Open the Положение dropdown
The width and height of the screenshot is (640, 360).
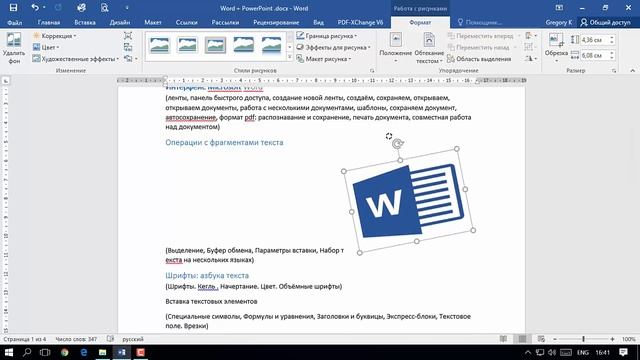(396, 48)
